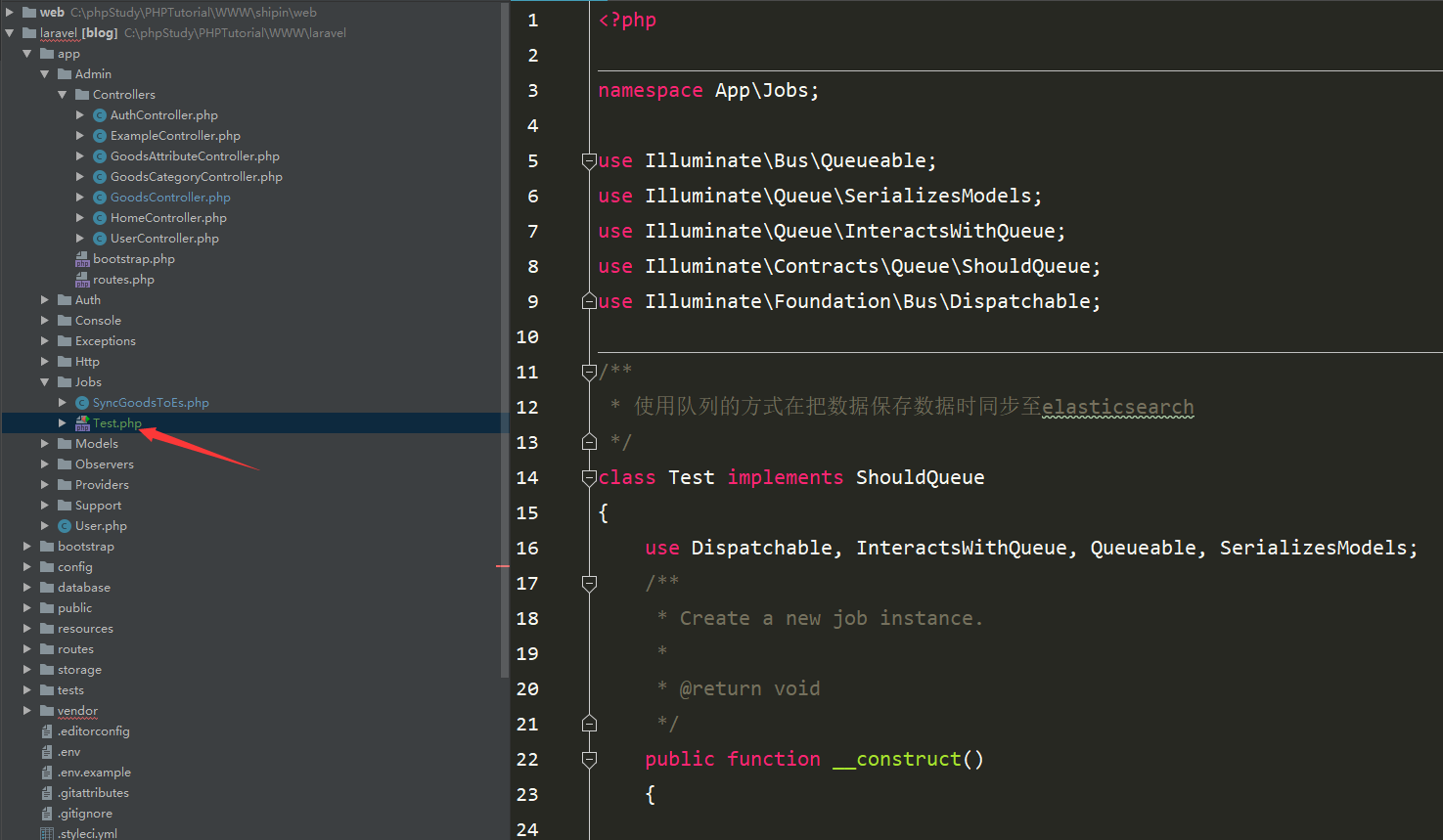This screenshot has width=1443, height=840.
Task: Click the Admin folder icon
Action: [x=65, y=74]
